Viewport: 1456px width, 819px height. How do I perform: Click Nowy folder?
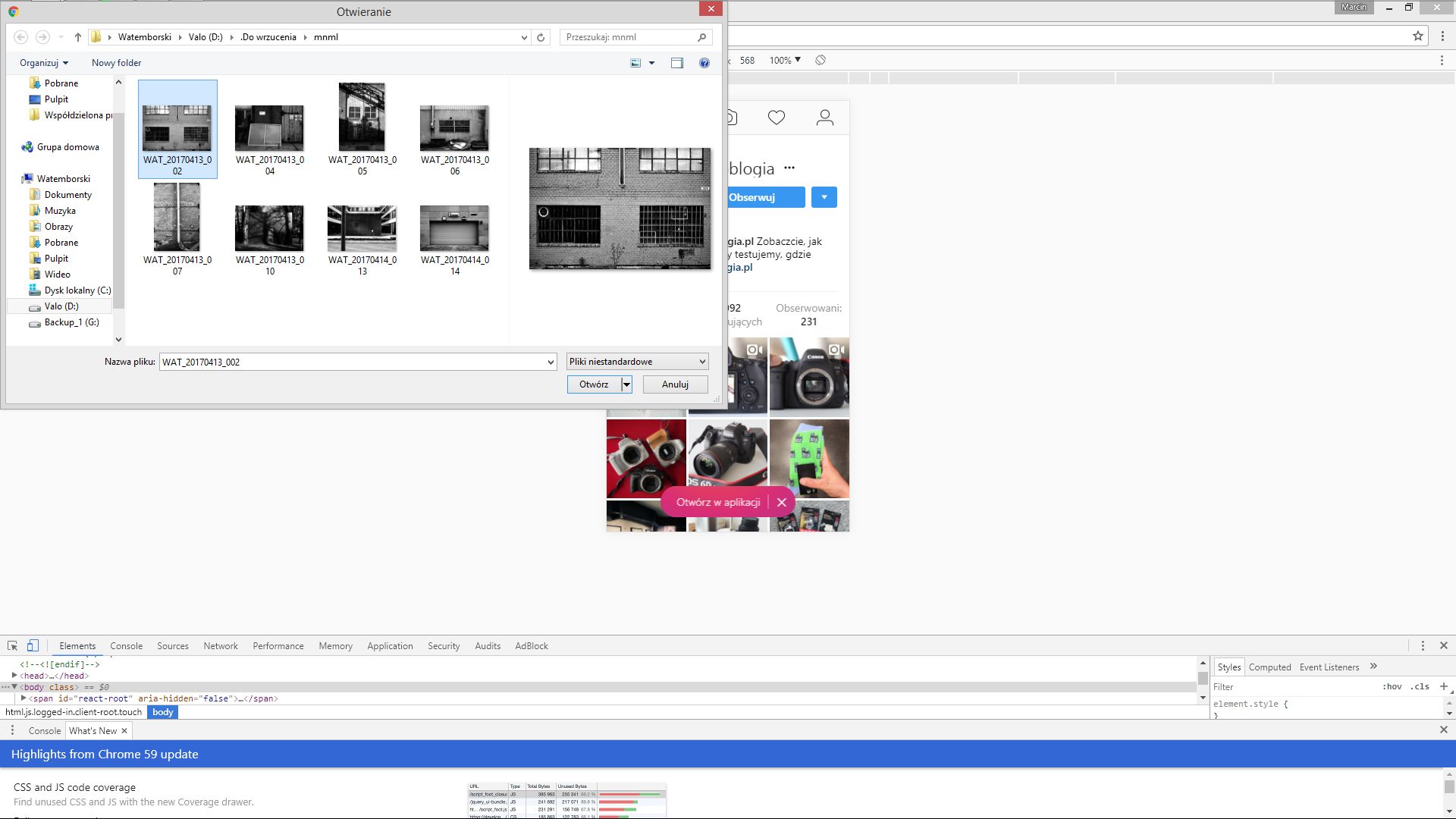point(116,63)
